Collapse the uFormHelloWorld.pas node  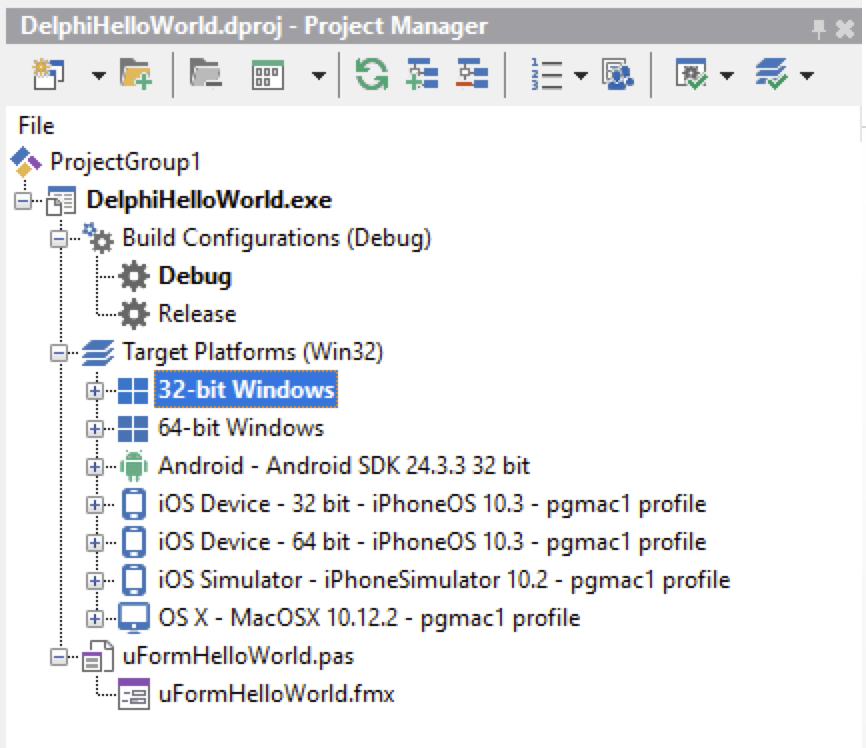coord(59,657)
